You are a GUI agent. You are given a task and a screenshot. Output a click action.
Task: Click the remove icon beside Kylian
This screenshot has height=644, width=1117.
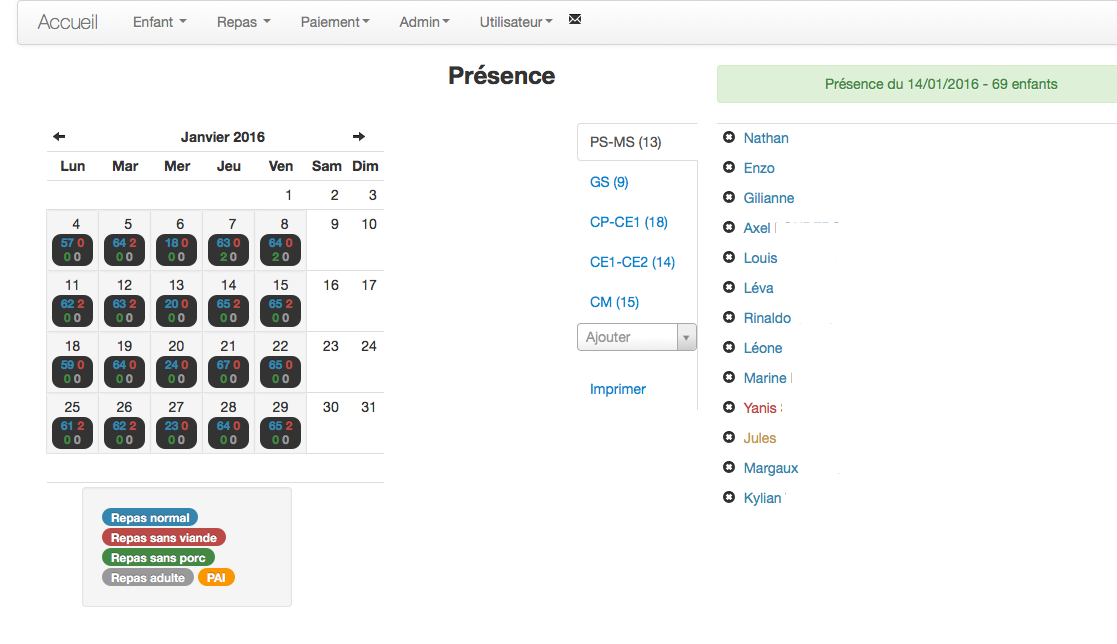pyautogui.click(x=729, y=498)
